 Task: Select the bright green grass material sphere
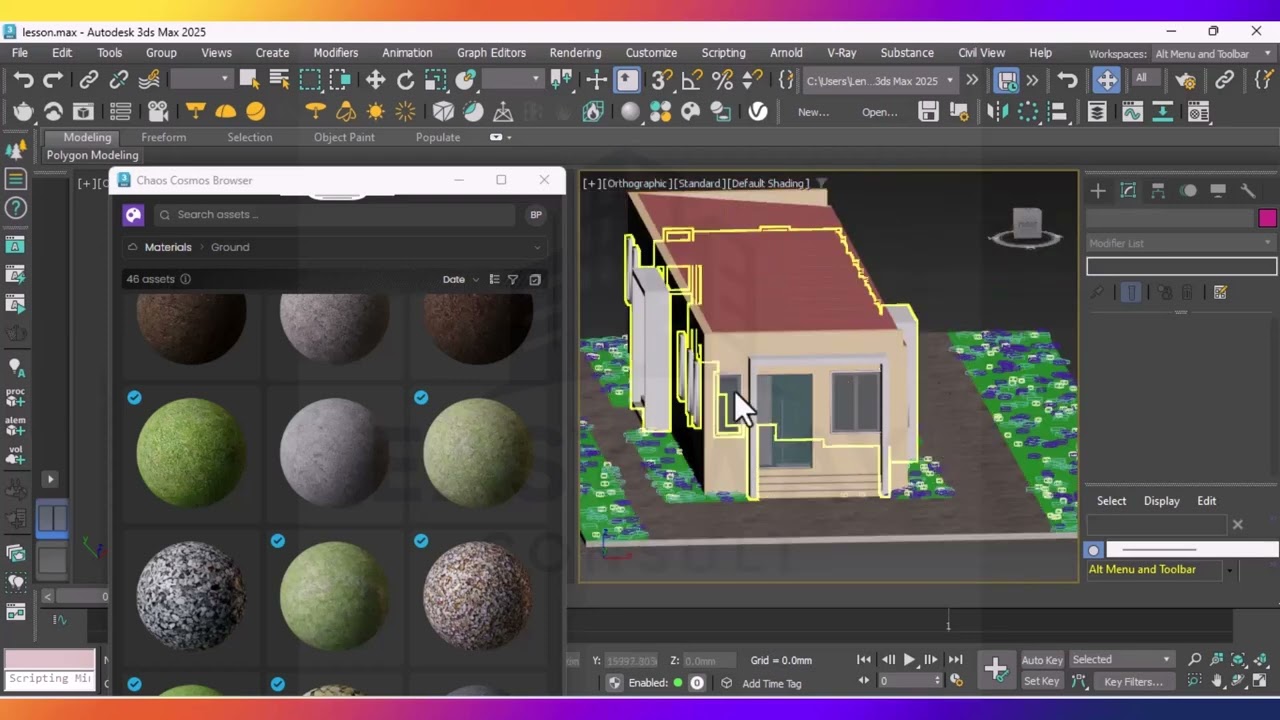click(x=191, y=452)
